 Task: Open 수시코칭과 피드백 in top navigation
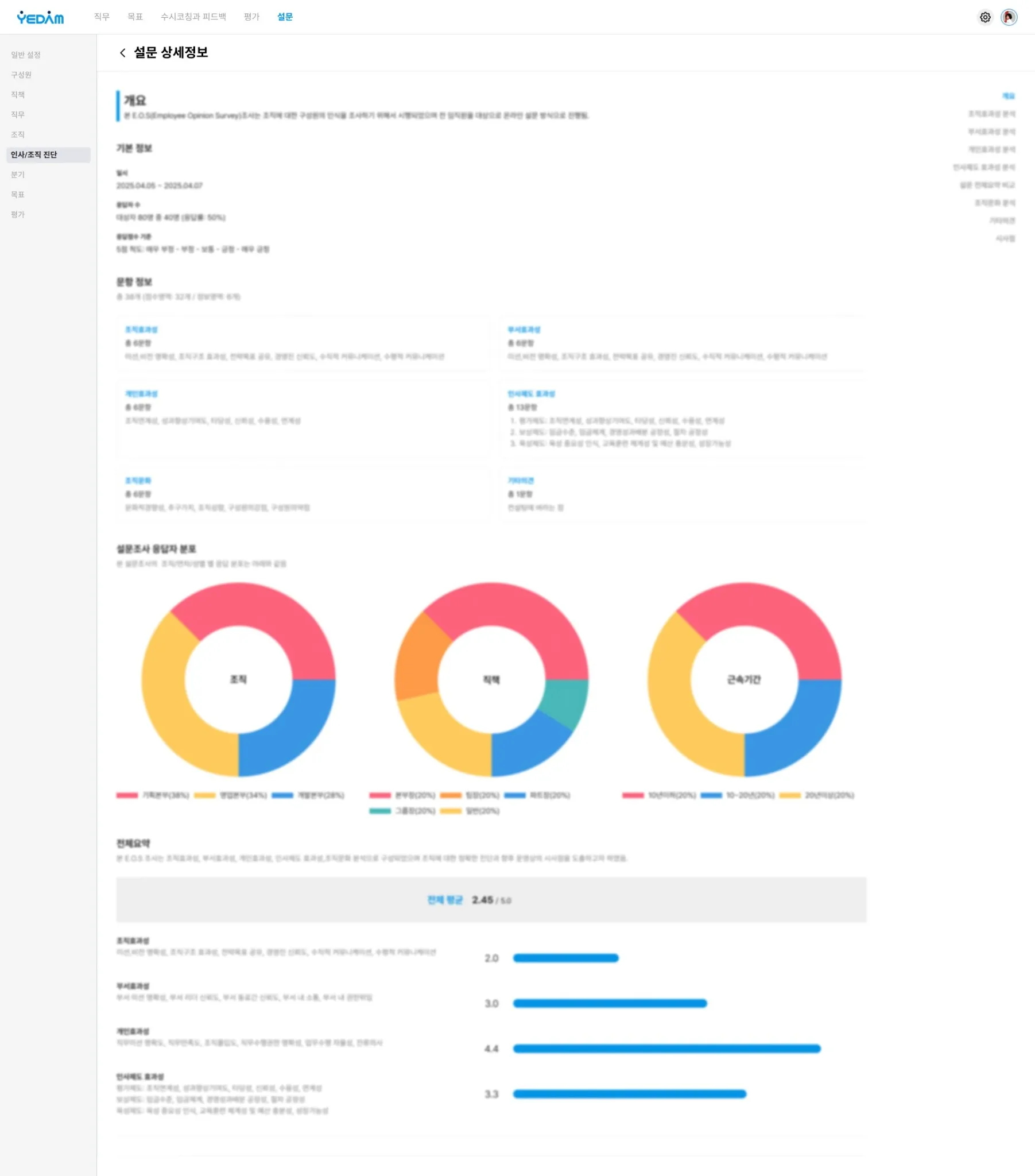tap(193, 17)
